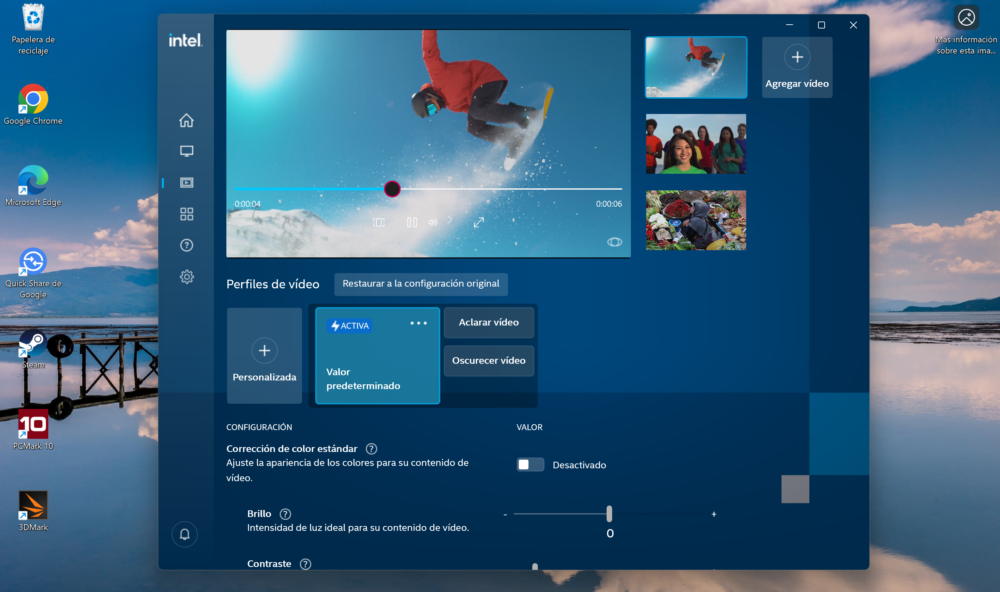Select the group of people video thumbnail
The height and width of the screenshot is (592, 1000).
696,144
